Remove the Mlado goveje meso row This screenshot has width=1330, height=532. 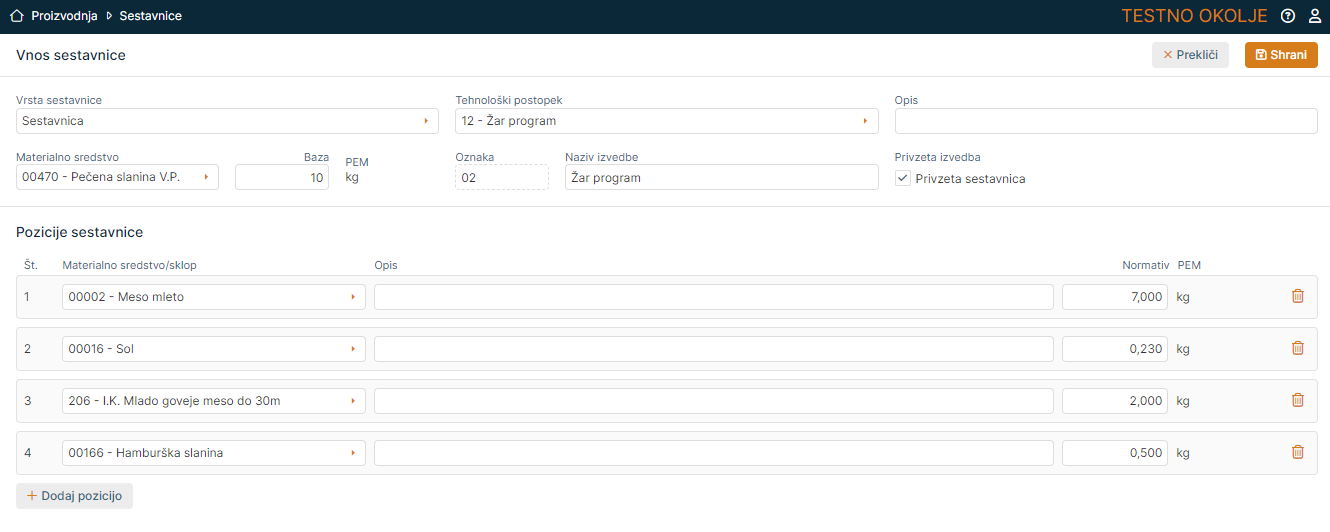pos(1298,400)
